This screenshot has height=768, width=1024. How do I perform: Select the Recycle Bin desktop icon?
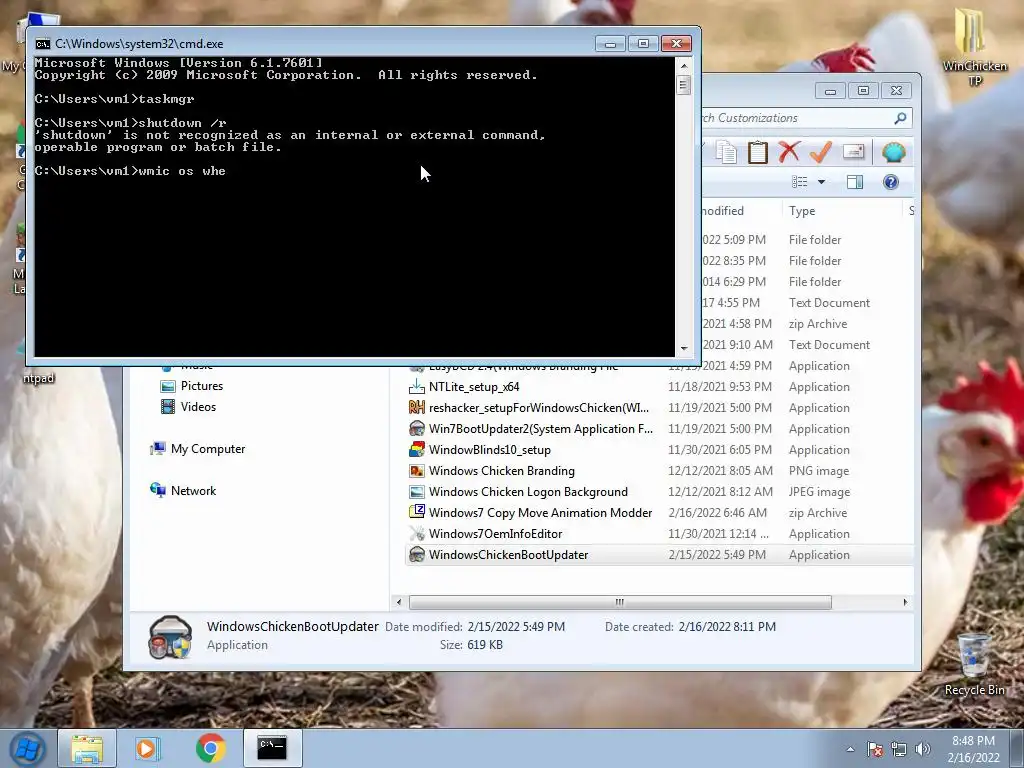(x=974, y=664)
